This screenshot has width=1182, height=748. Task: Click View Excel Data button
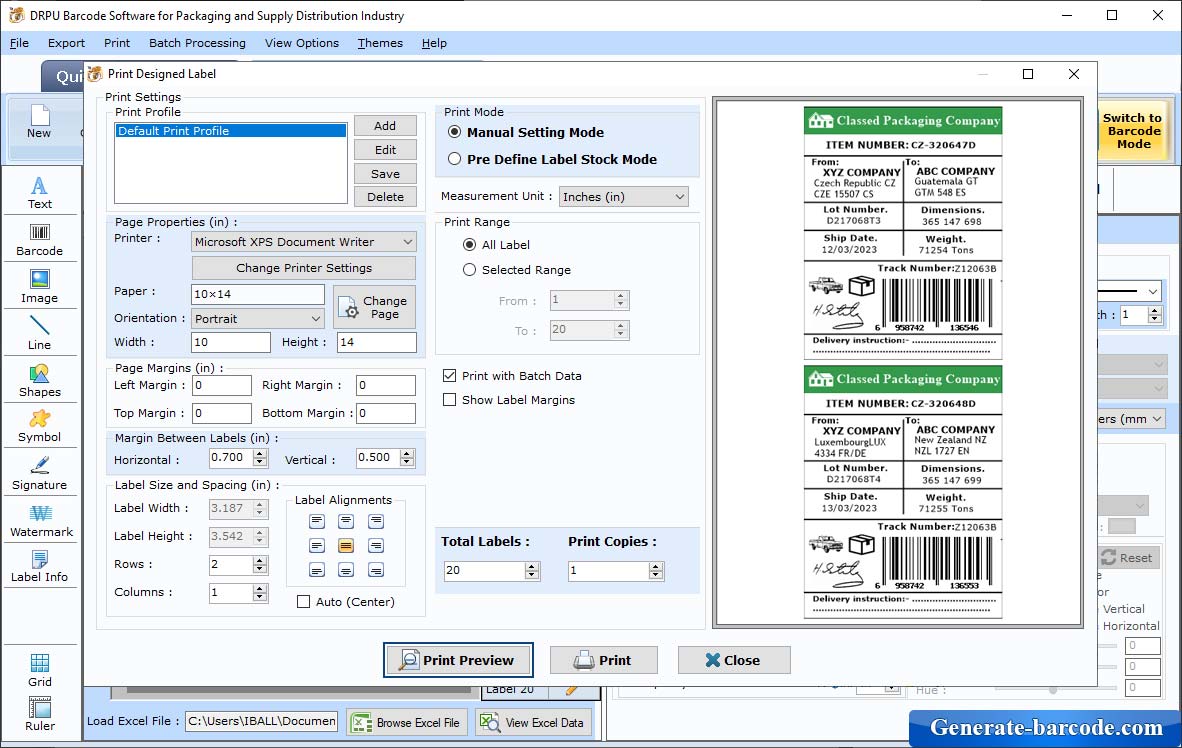(532, 722)
